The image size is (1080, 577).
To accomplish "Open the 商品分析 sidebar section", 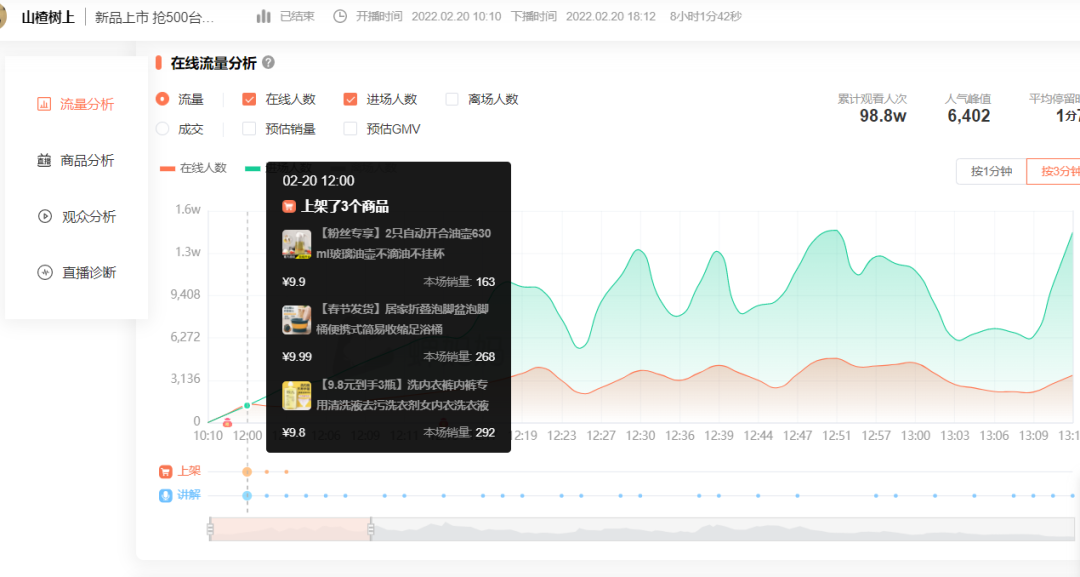I will (x=75, y=160).
